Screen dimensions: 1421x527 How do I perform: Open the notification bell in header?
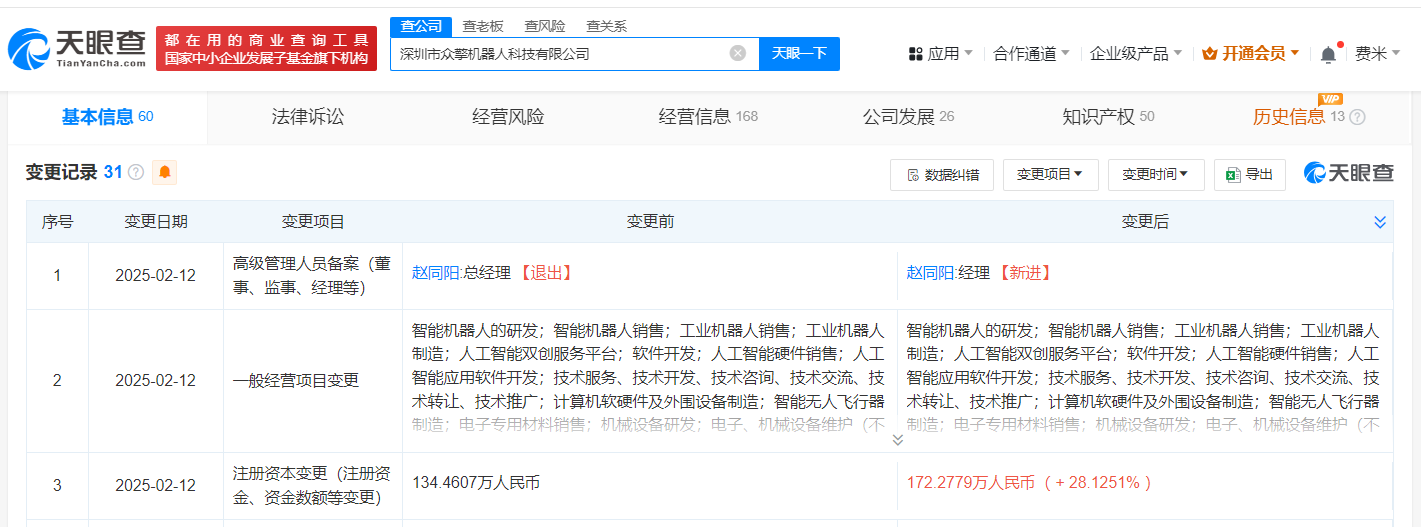(x=1328, y=54)
